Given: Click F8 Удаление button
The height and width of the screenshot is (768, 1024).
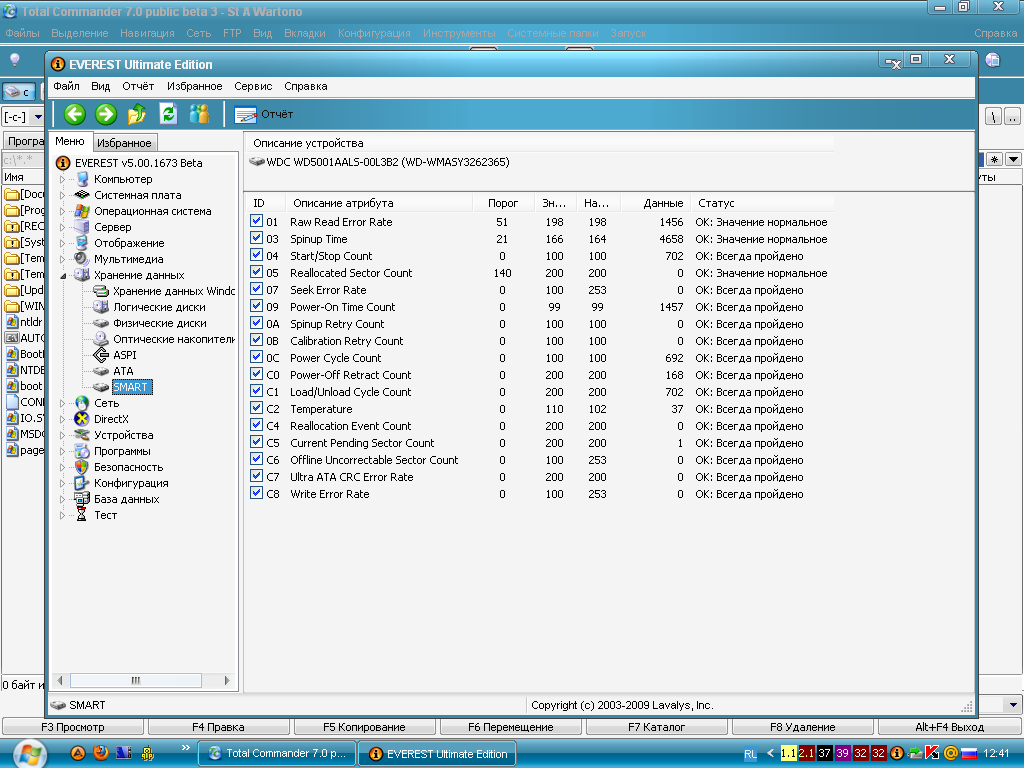Looking at the screenshot, I should point(803,727).
